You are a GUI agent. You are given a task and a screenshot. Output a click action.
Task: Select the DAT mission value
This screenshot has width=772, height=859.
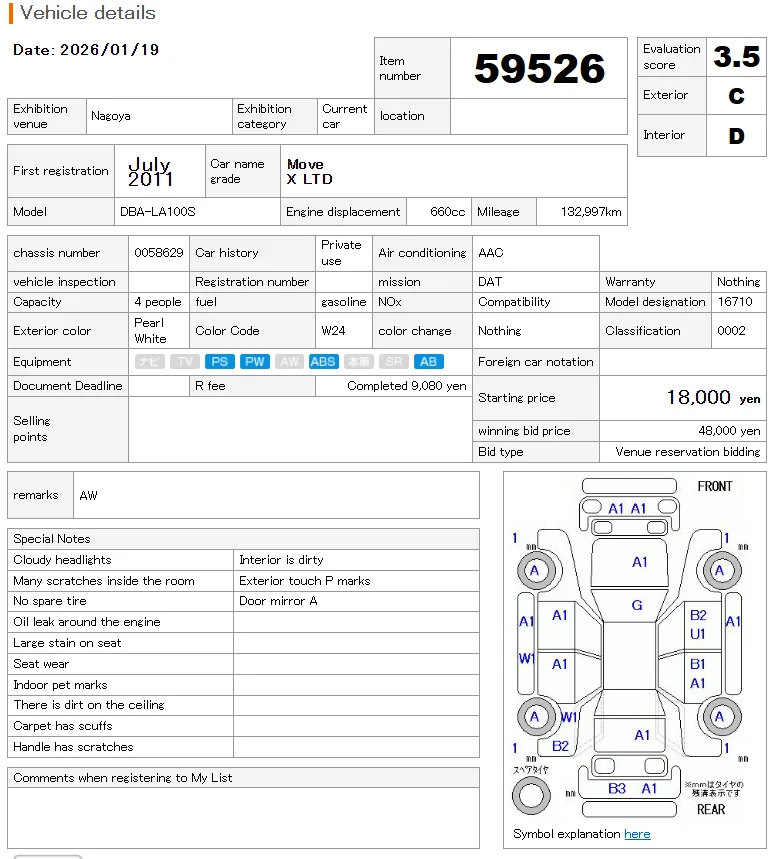[x=490, y=282]
